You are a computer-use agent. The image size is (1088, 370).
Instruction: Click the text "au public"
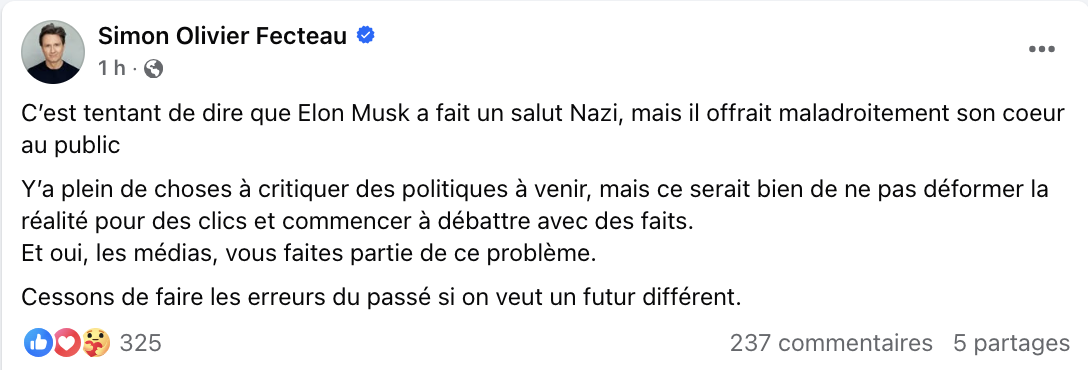tap(71, 144)
